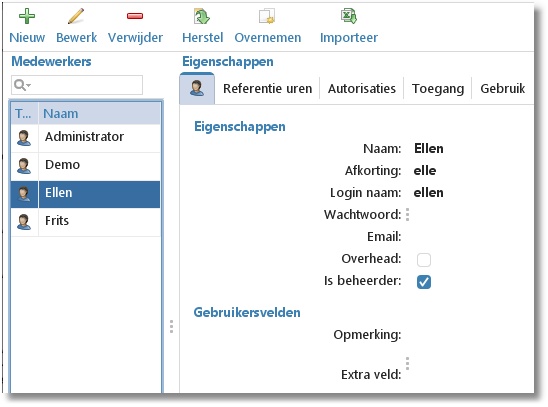
Task: Select Demo in the employee list
Action: coord(86,166)
